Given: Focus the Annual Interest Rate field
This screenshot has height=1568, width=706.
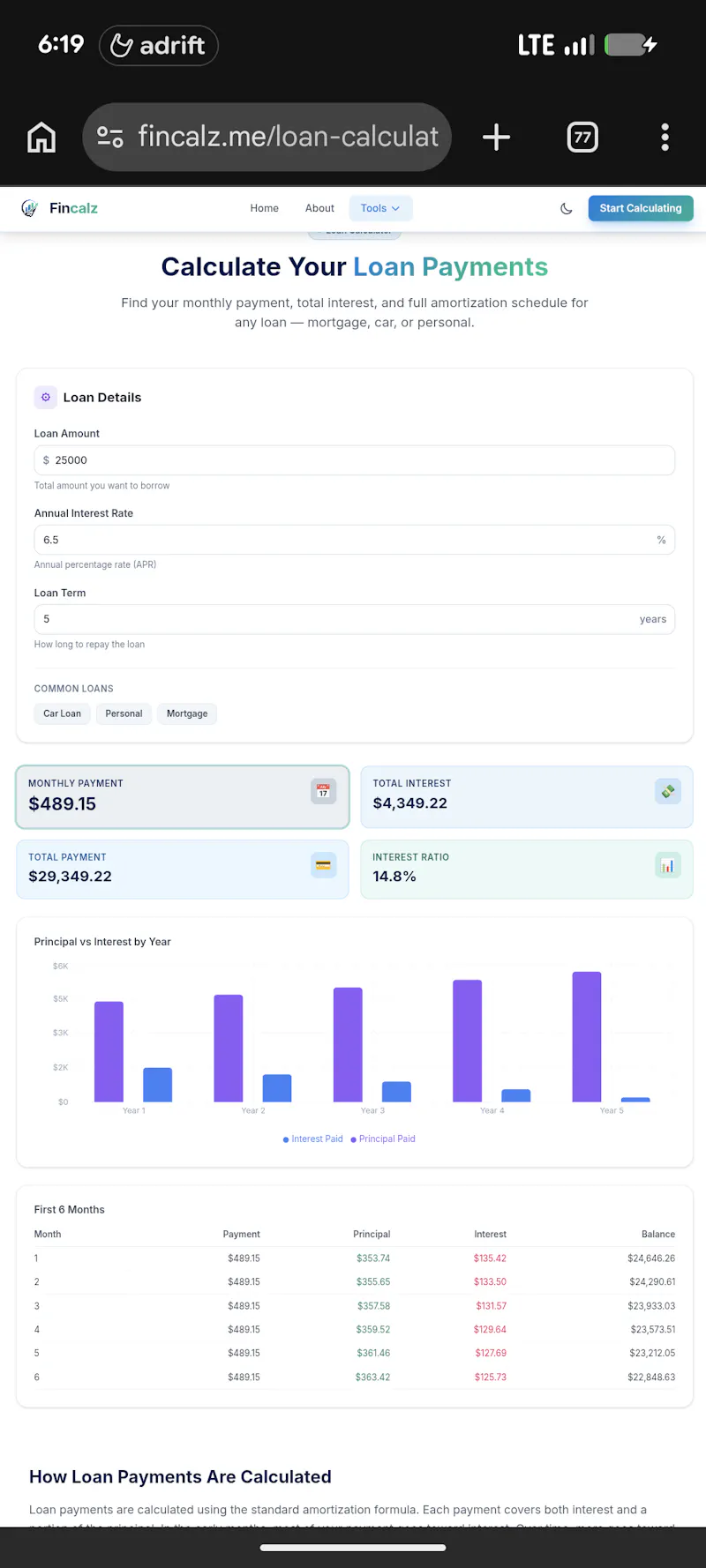Looking at the screenshot, I should tap(355, 540).
